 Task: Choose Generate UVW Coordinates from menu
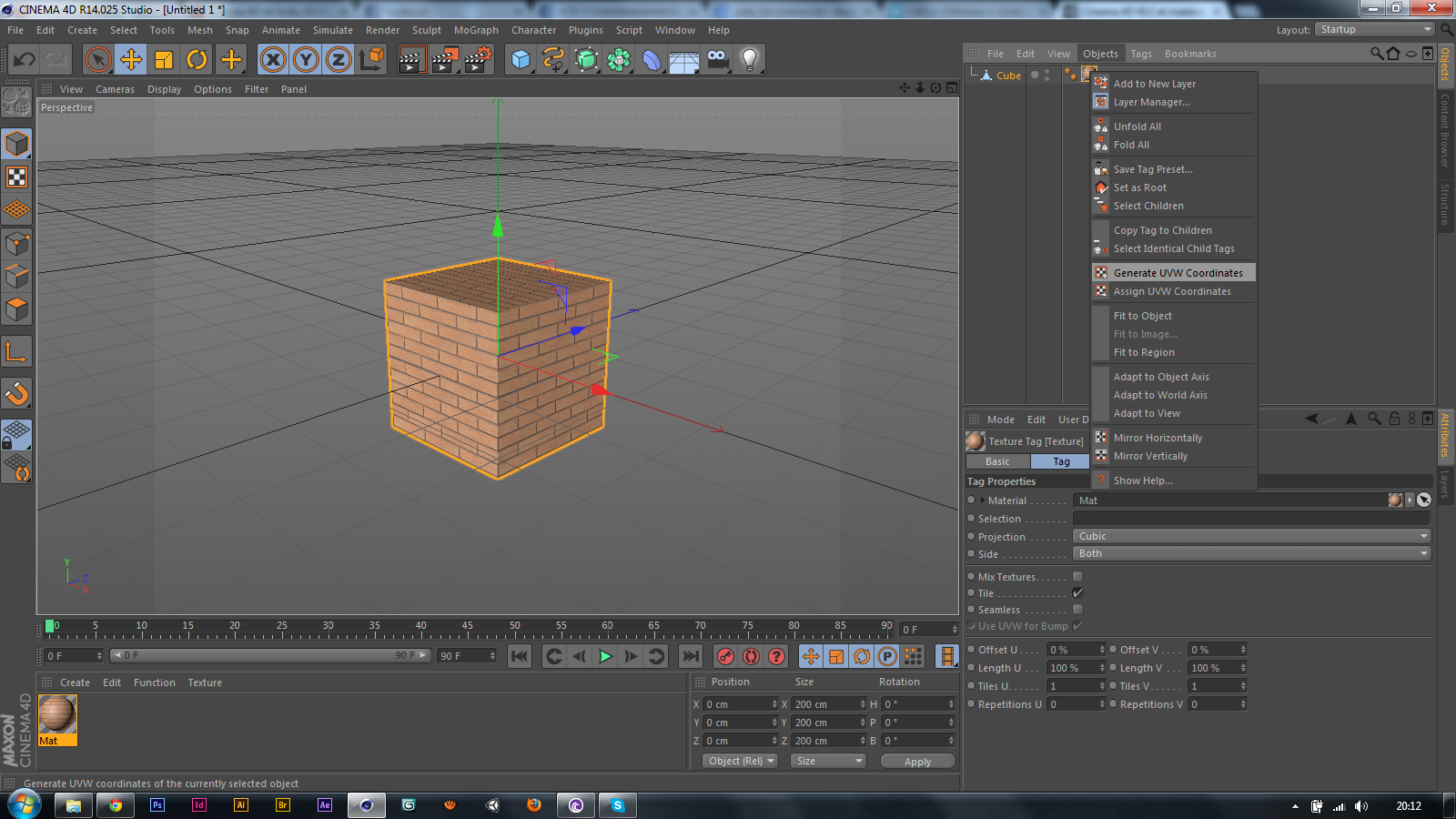(x=1178, y=273)
